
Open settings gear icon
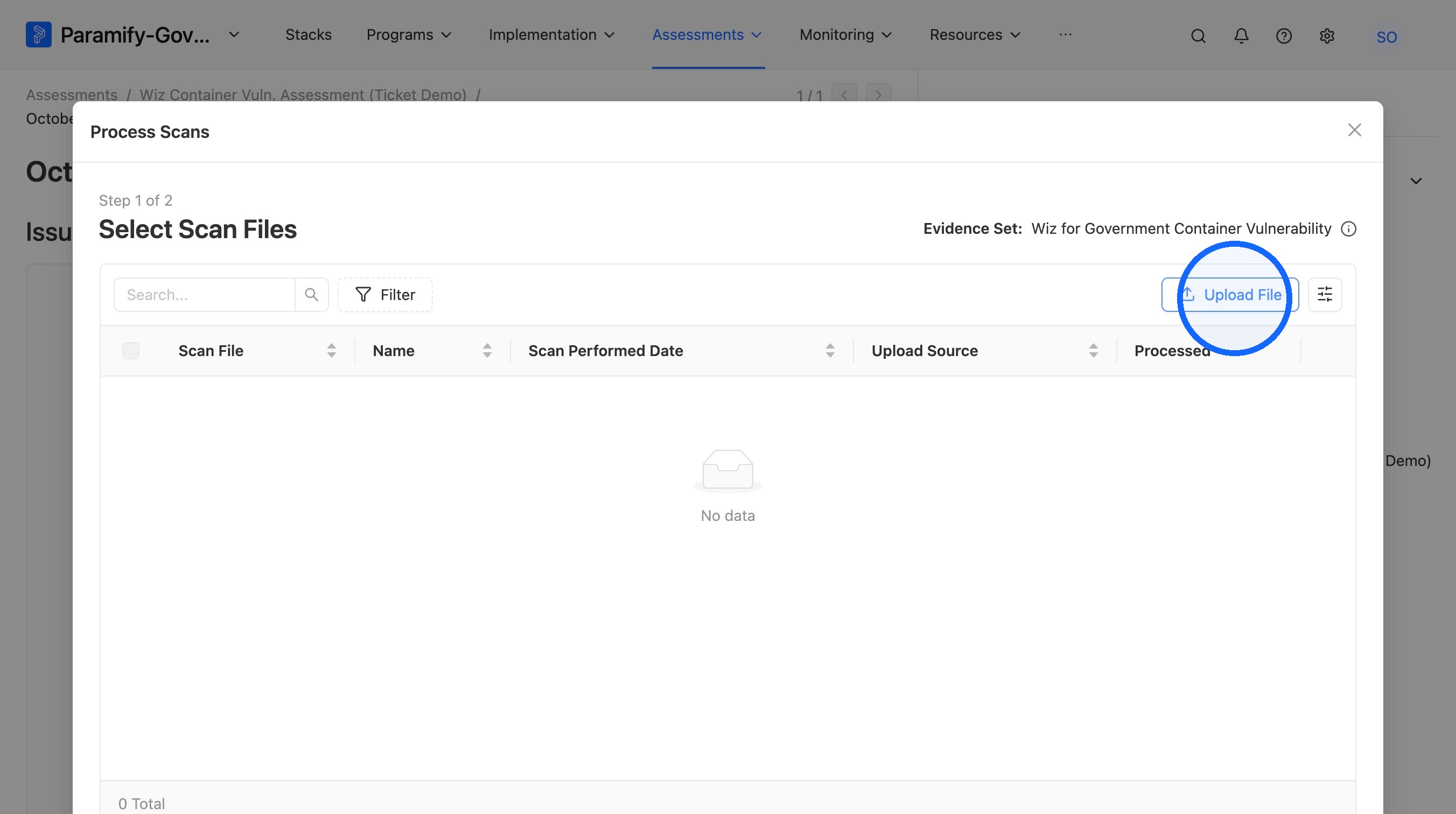point(1327,36)
